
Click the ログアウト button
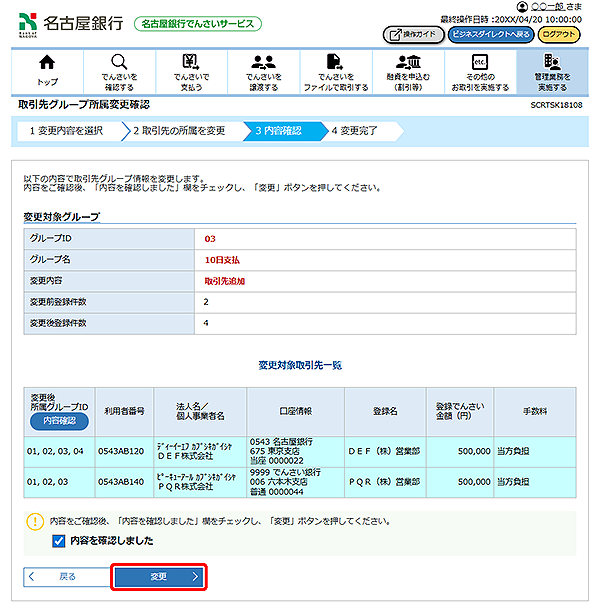(559, 34)
